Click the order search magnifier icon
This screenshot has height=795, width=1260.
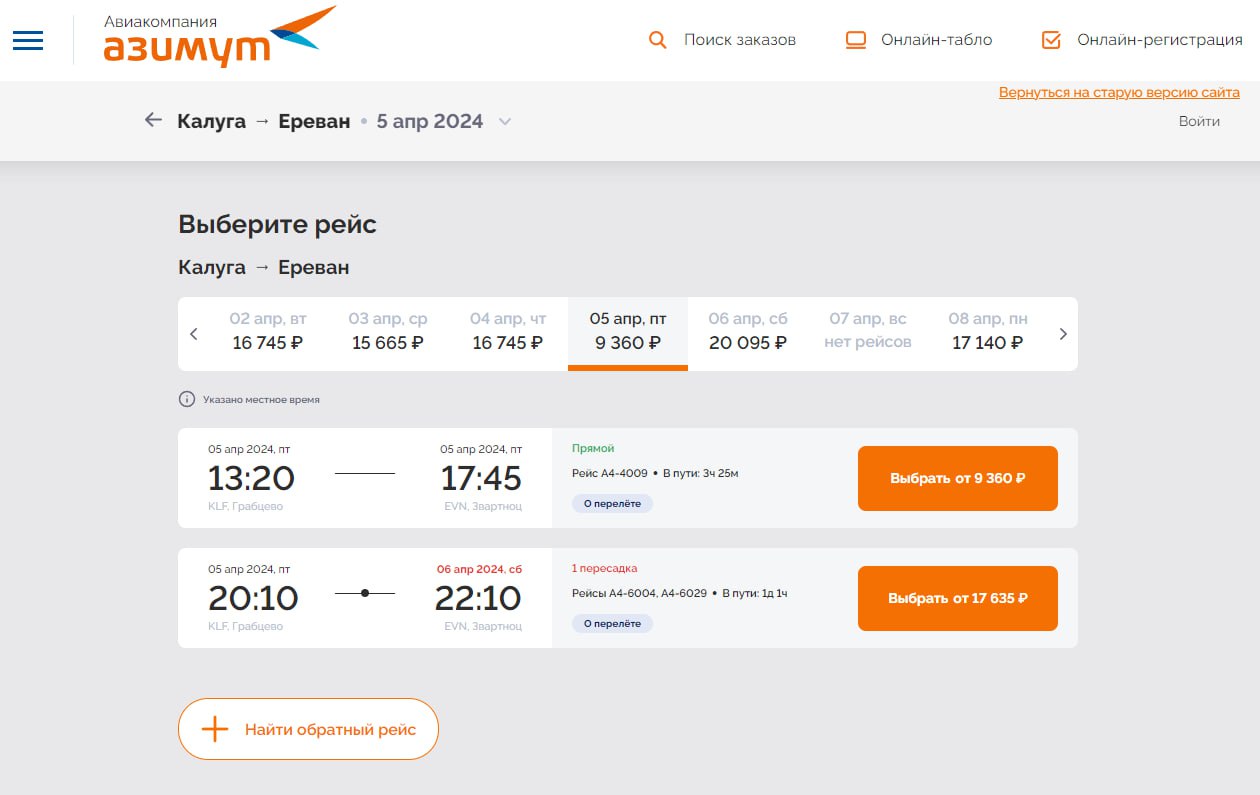657,40
